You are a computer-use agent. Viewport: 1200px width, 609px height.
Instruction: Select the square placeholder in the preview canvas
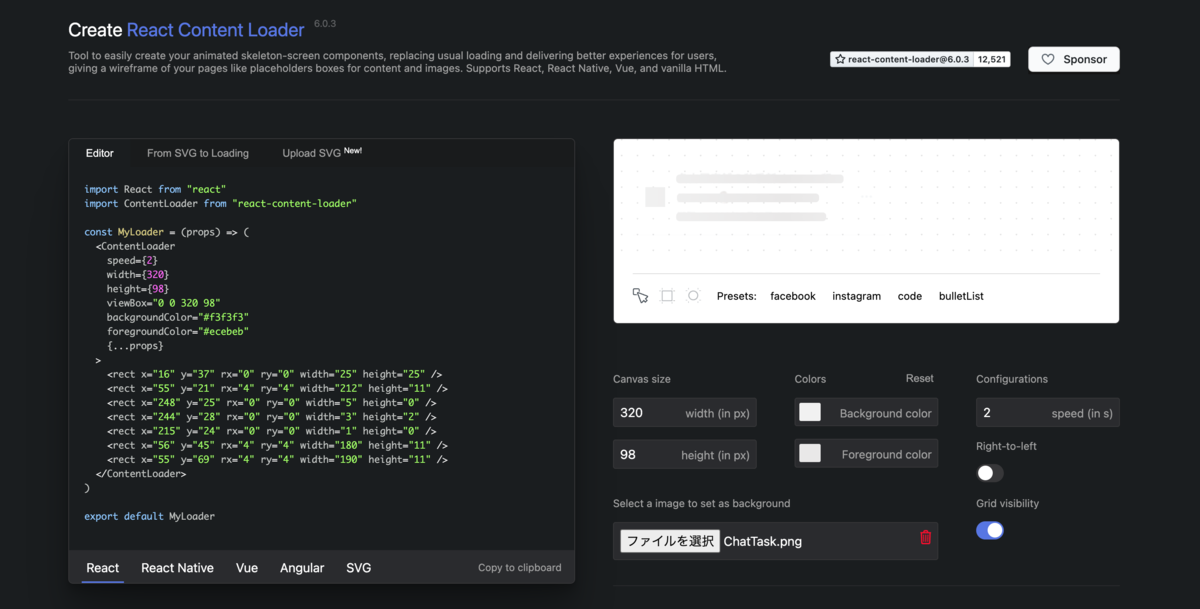655,197
